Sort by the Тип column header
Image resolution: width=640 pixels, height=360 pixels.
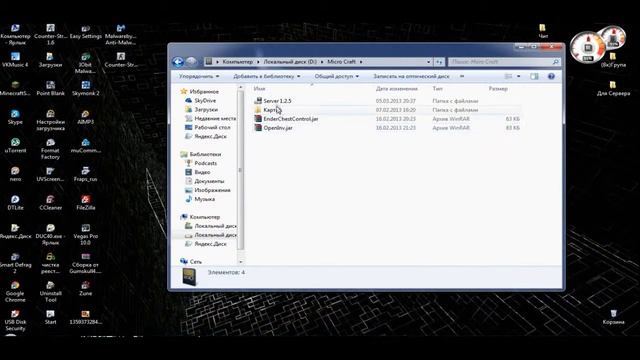tap(437, 89)
